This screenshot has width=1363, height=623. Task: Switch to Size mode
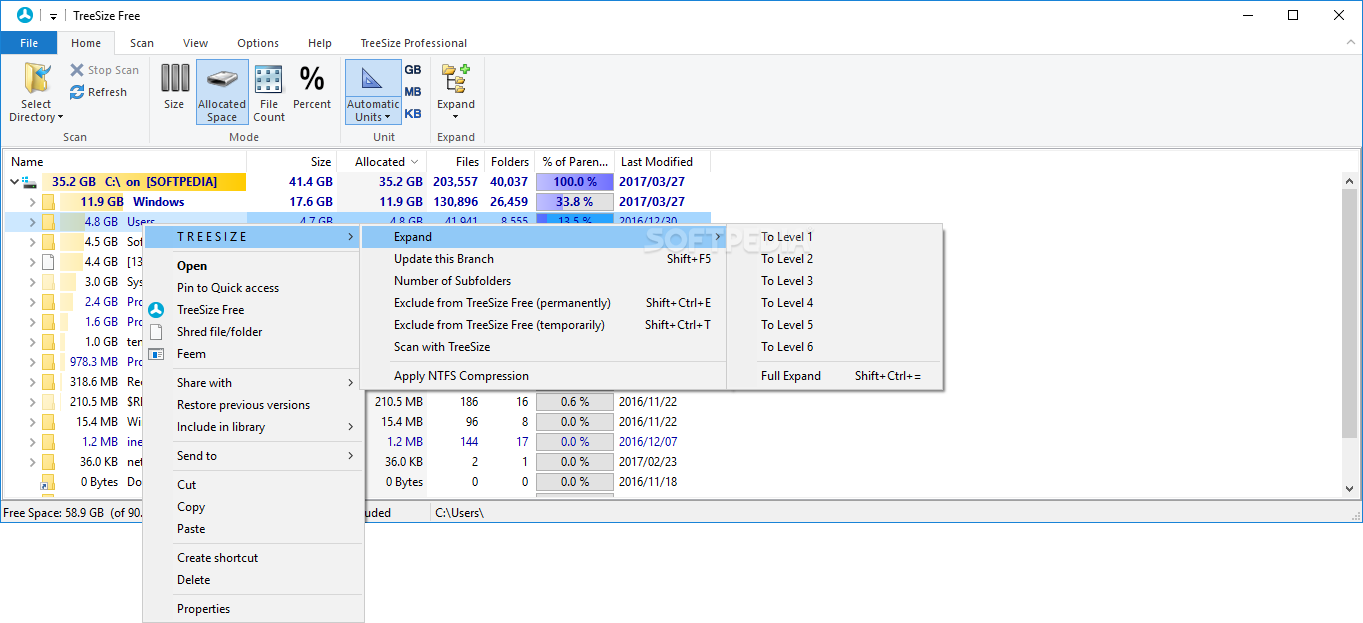tap(174, 86)
